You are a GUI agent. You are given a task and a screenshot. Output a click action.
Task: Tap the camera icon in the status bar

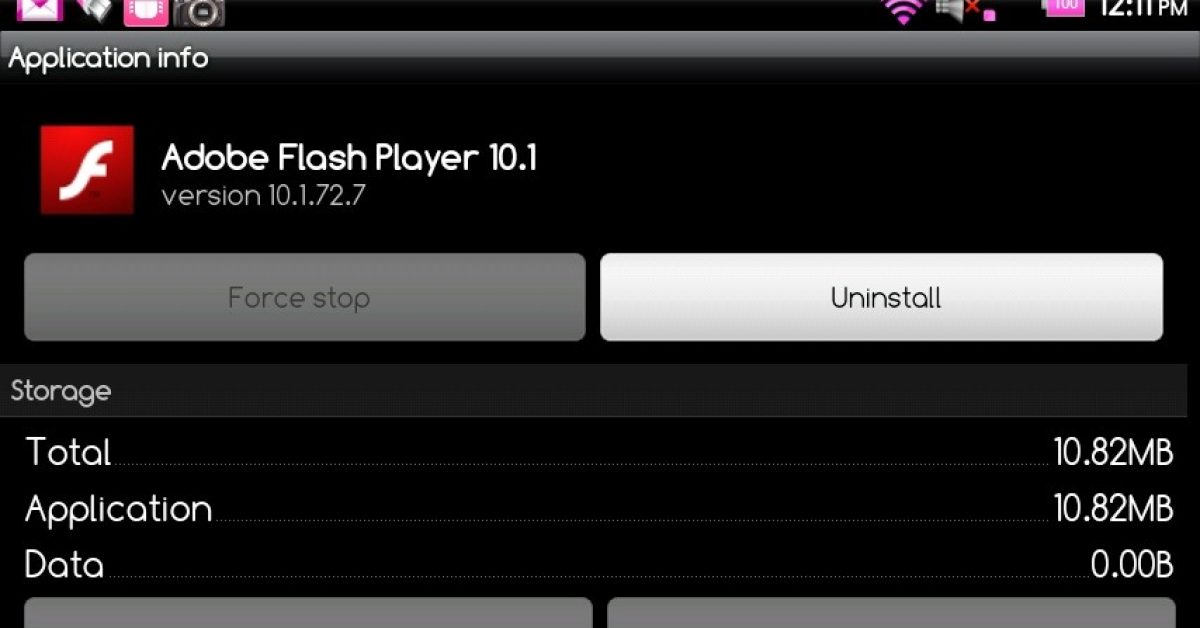pyautogui.click(x=198, y=12)
